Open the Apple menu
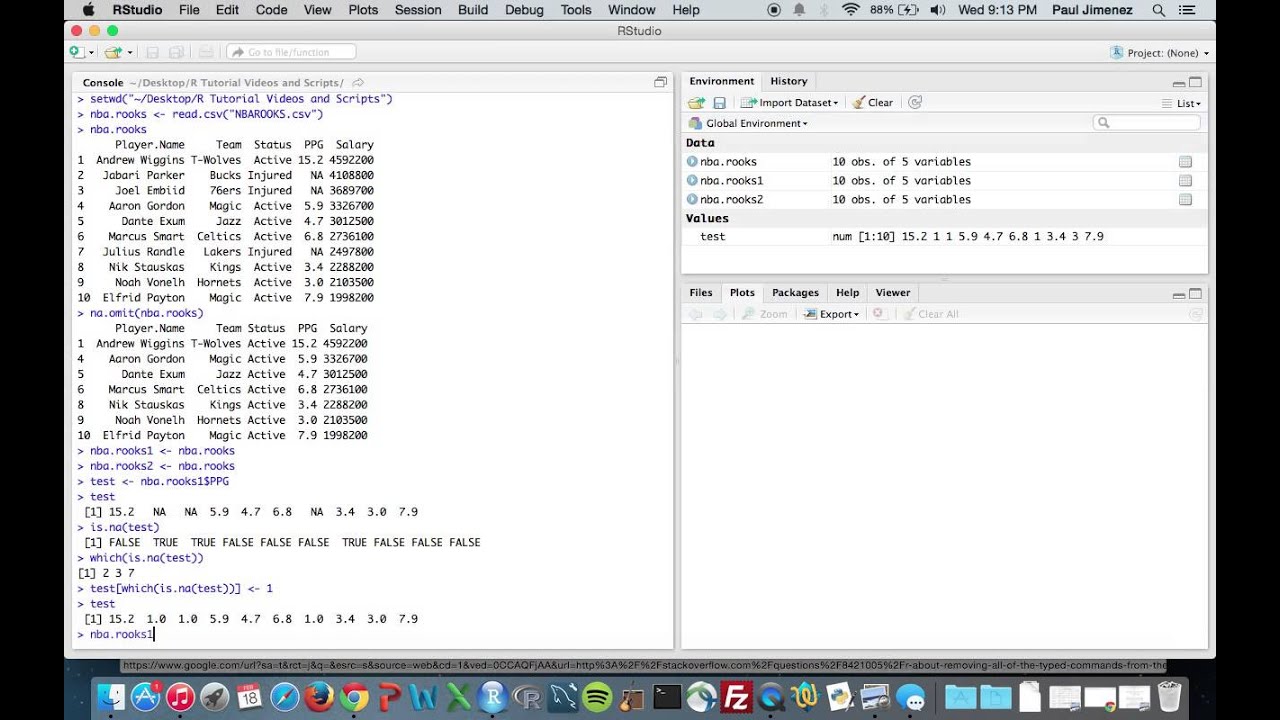The width and height of the screenshot is (1280, 720). (x=88, y=10)
